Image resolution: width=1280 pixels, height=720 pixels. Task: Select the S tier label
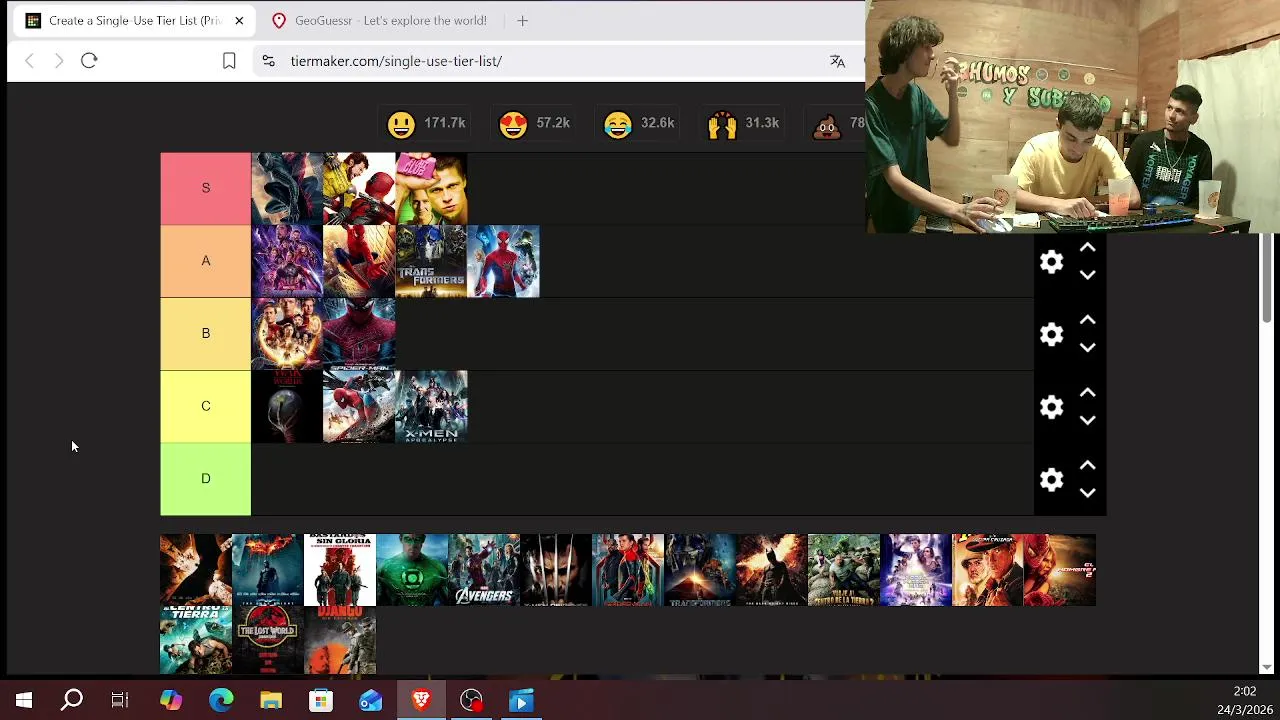click(x=205, y=188)
